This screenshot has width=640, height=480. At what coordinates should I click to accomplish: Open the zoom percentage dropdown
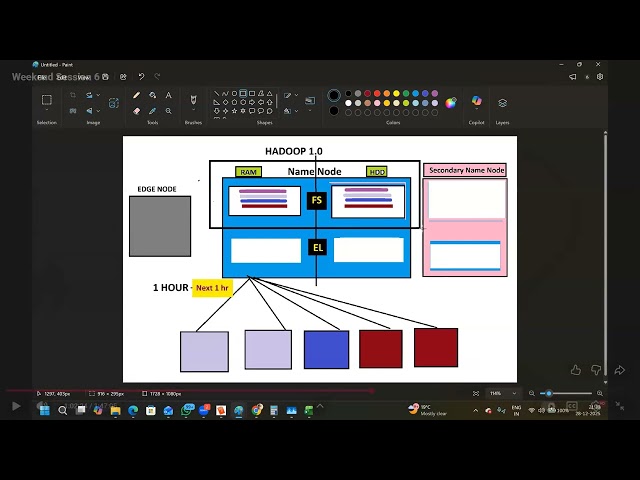coord(515,393)
